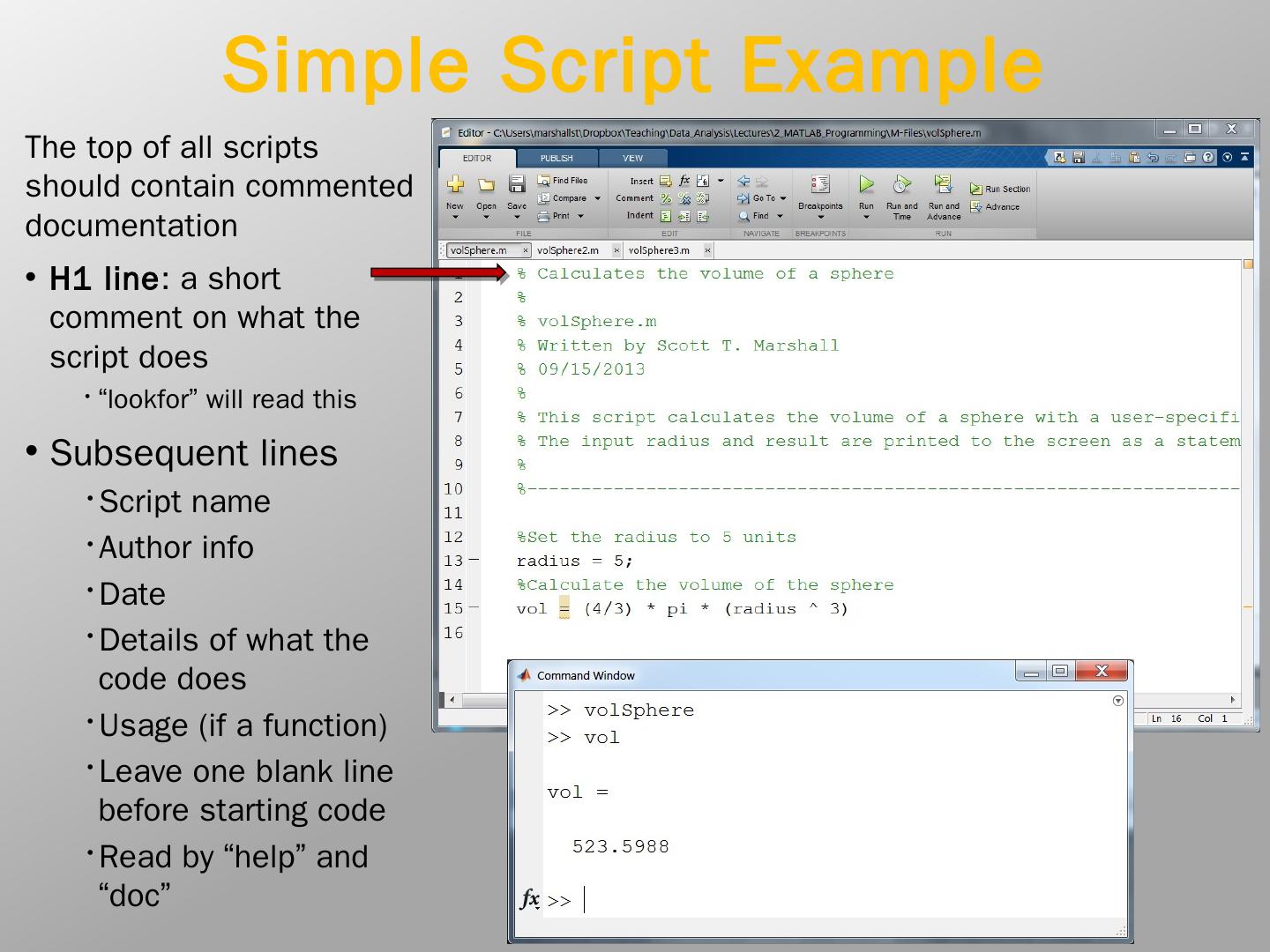The image size is (1270, 952).
Task: Click the quick access save icon in Editor header
Action: coord(1079,158)
